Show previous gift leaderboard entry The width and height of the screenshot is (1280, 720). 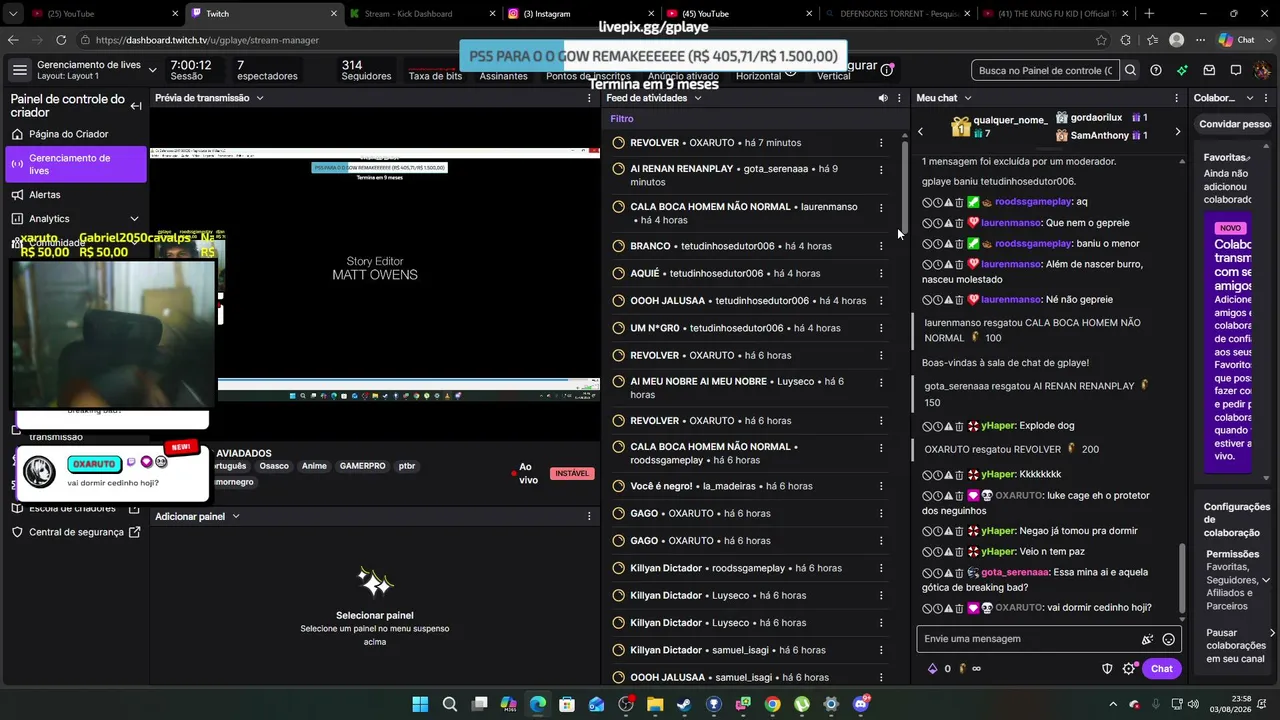[x=921, y=131]
